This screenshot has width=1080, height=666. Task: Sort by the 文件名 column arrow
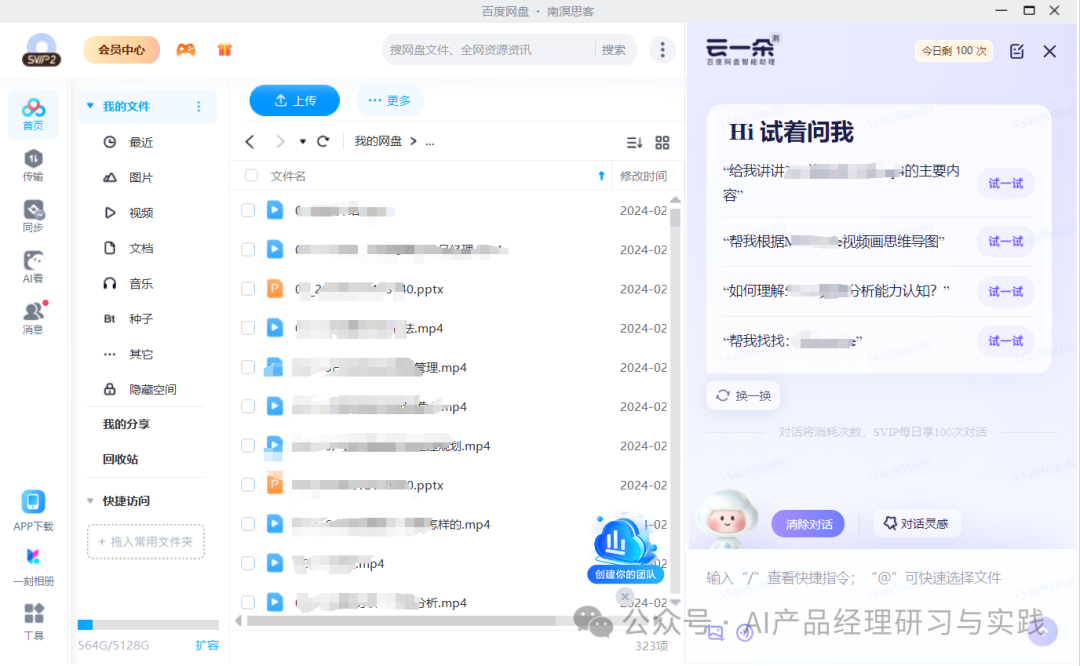click(x=601, y=176)
